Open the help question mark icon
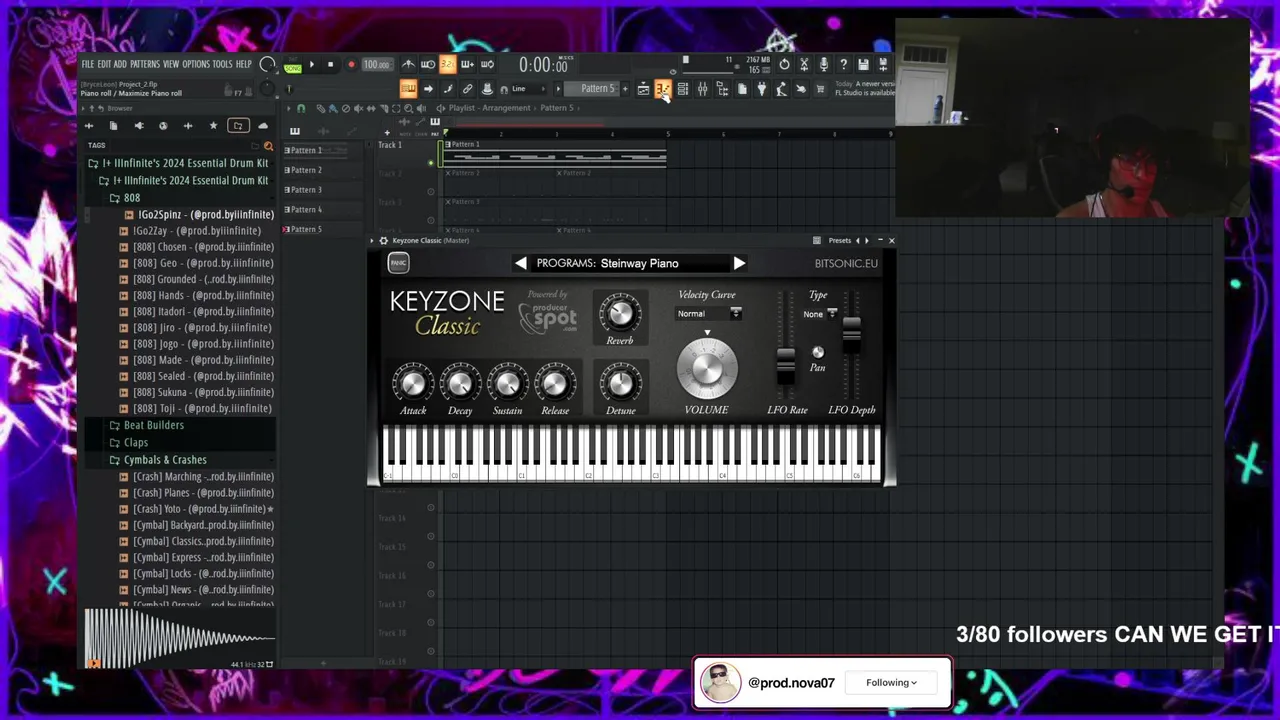Screen dimensions: 1280x720 click(843, 65)
